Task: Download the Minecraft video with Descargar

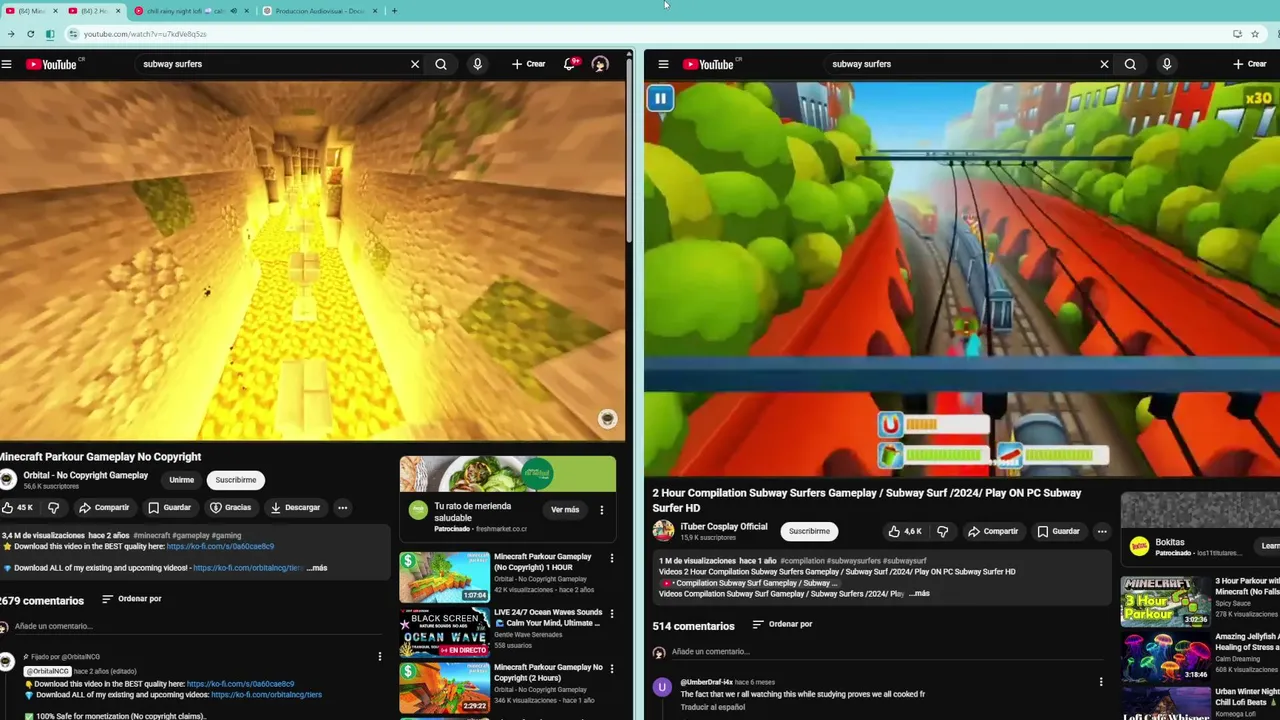Action: [295, 507]
